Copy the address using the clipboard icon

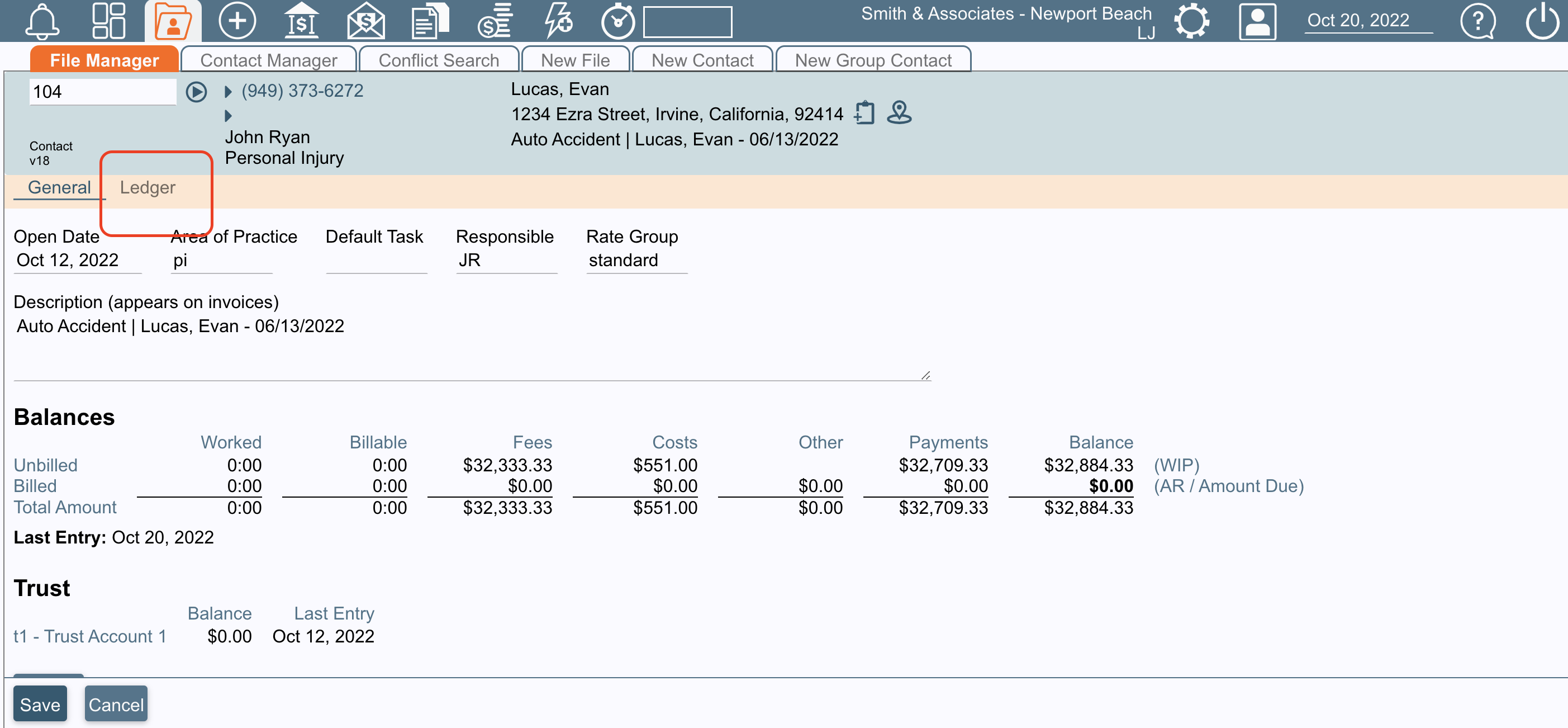(x=864, y=113)
